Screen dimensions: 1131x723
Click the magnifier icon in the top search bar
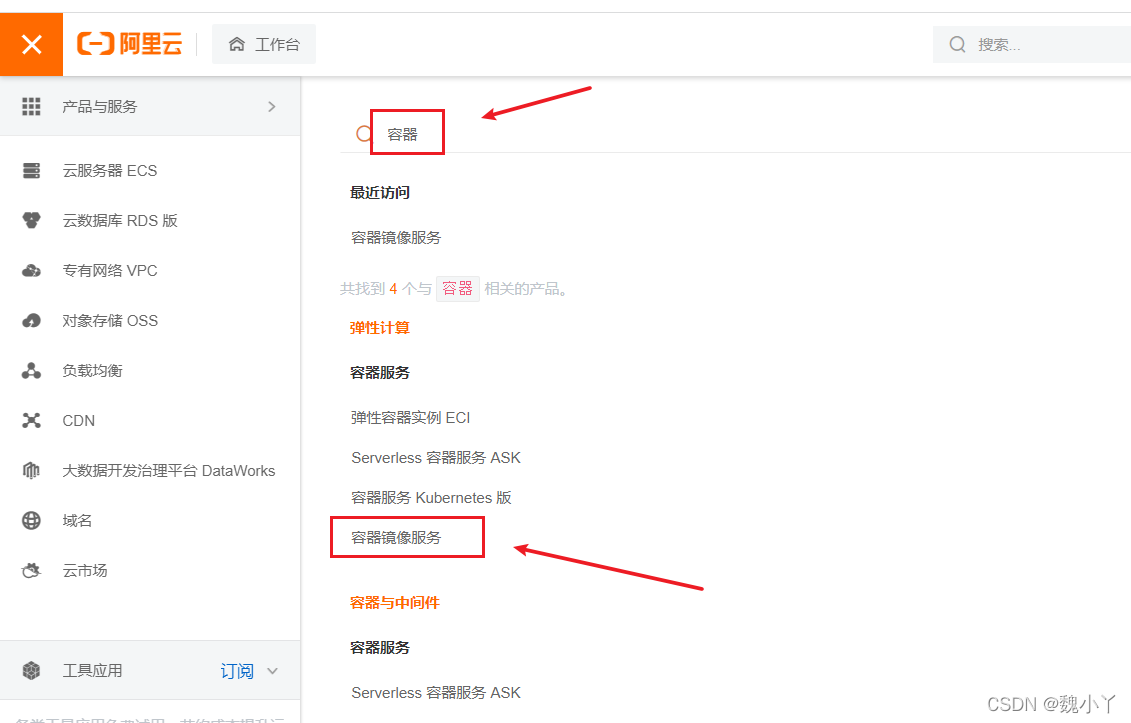[x=957, y=44]
